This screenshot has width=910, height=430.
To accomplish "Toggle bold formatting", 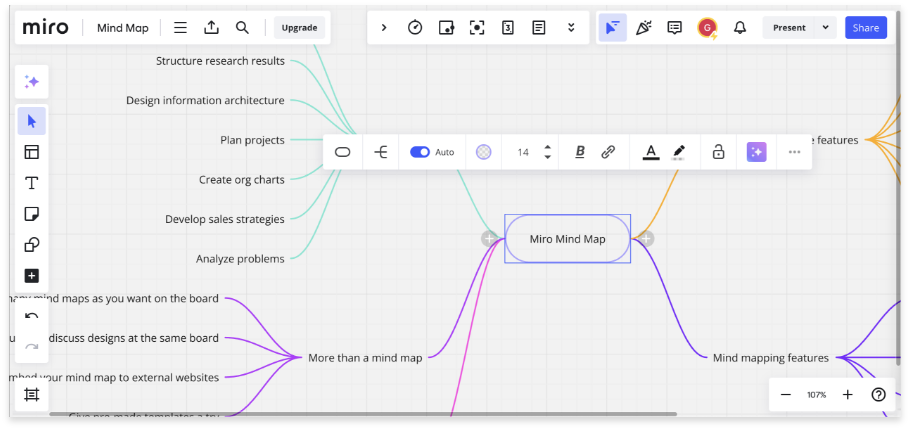I will [580, 152].
